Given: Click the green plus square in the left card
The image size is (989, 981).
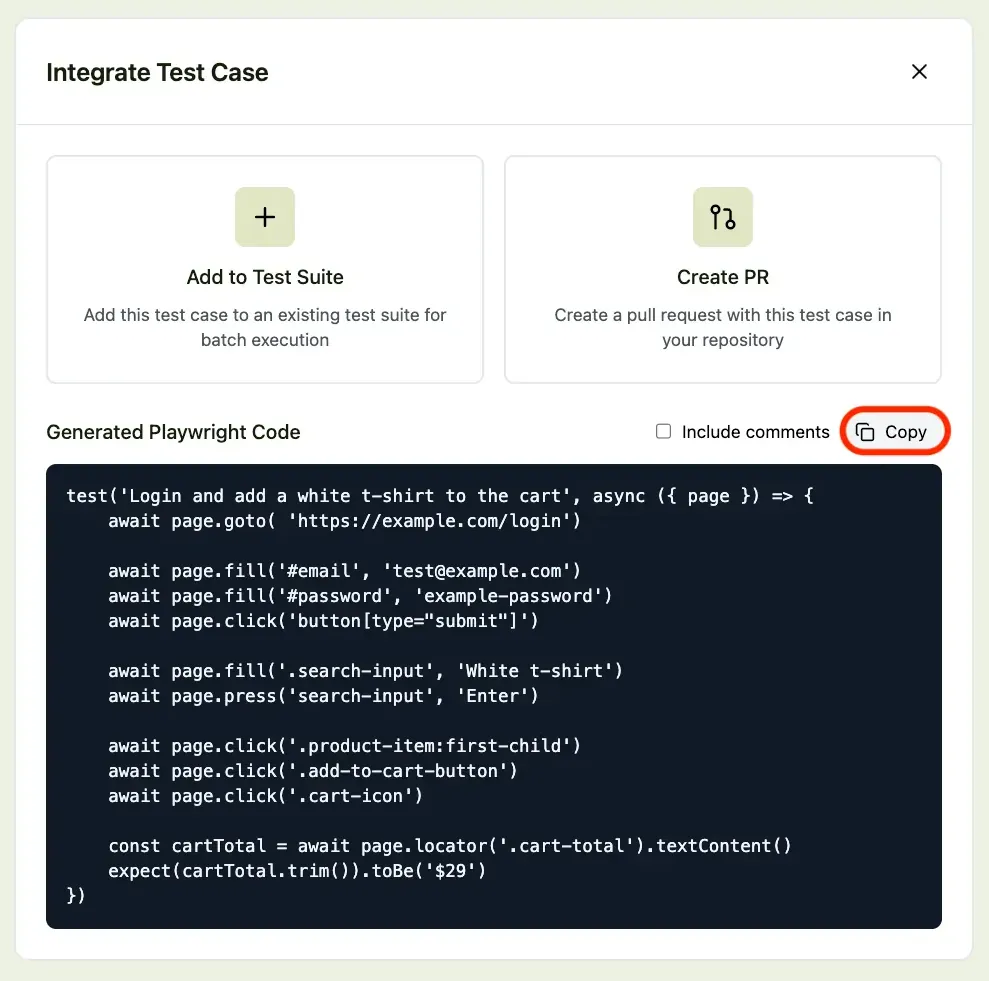Looking at the screenshot, I should click(264, 216).
